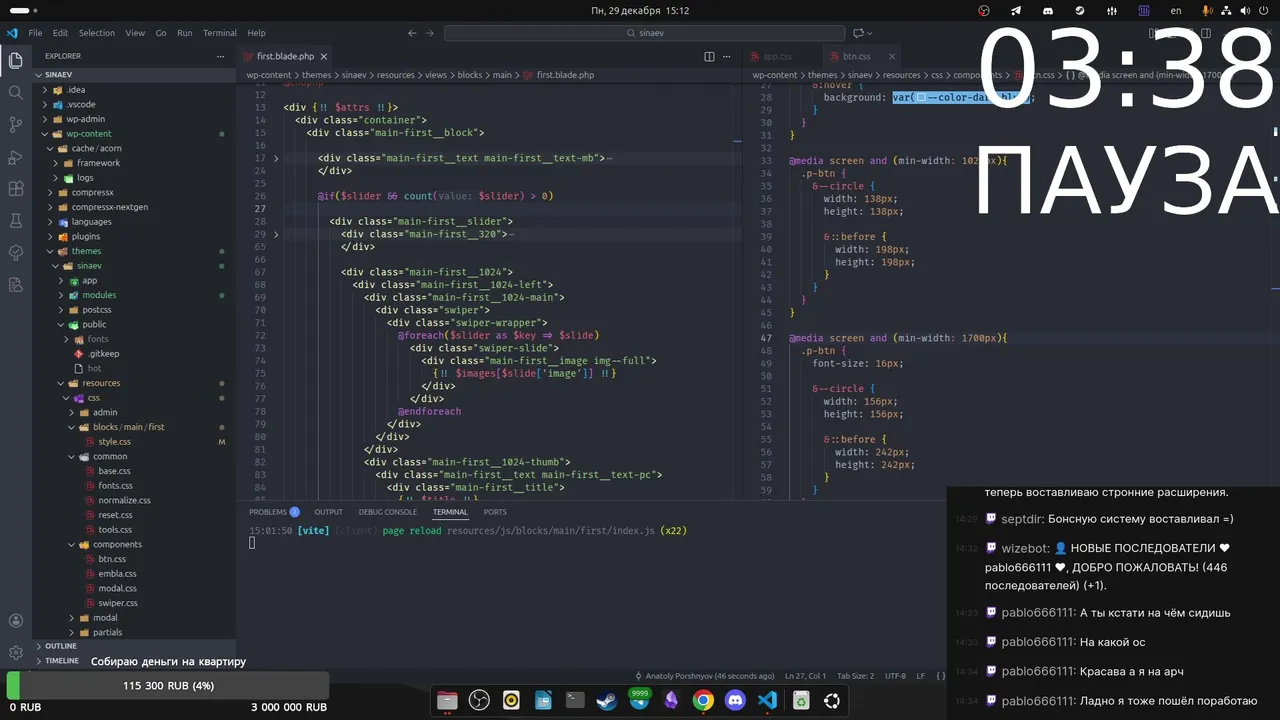
Task: Open Steam in dock
Action: [607, 700]
